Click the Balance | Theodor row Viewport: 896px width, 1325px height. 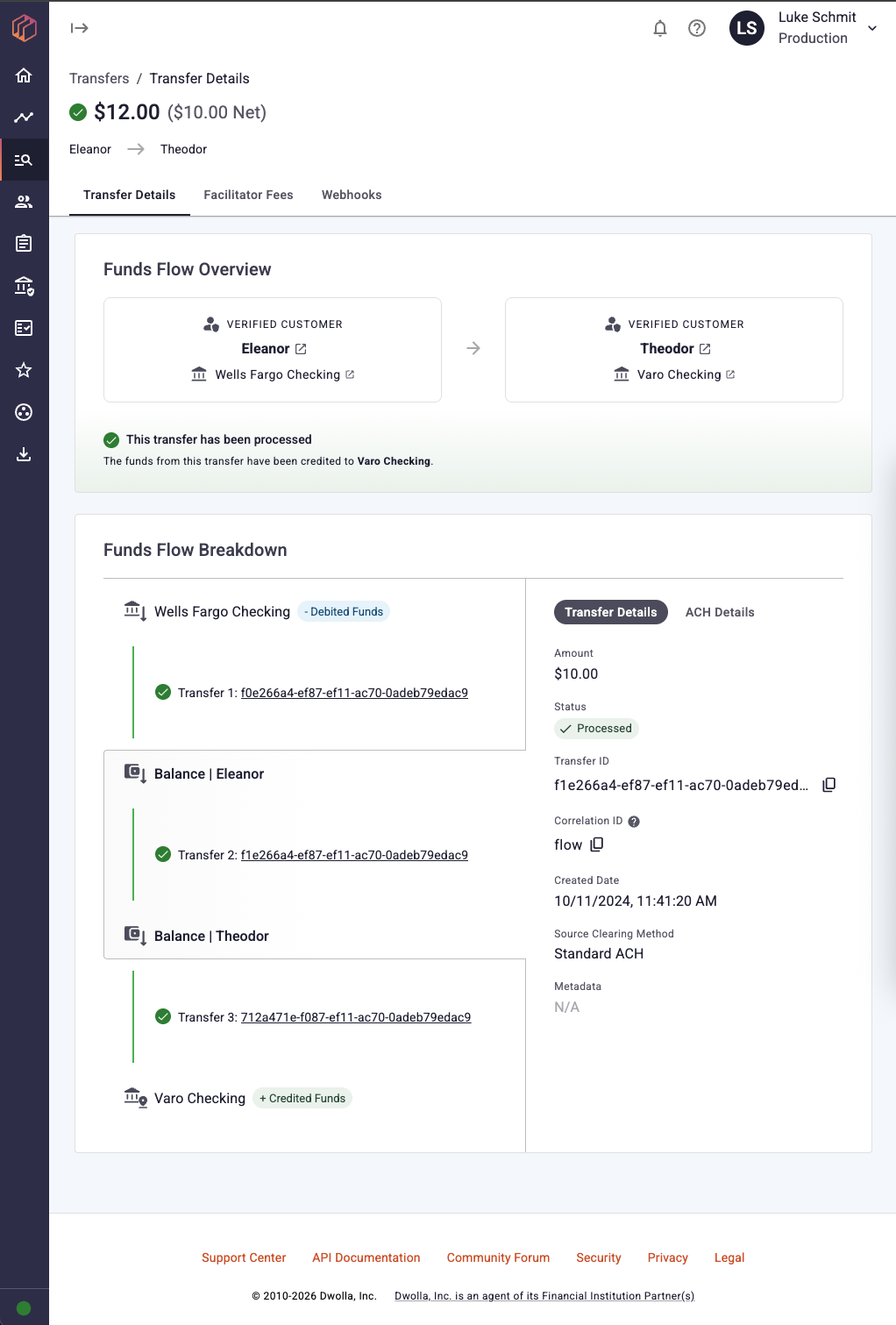211,936
